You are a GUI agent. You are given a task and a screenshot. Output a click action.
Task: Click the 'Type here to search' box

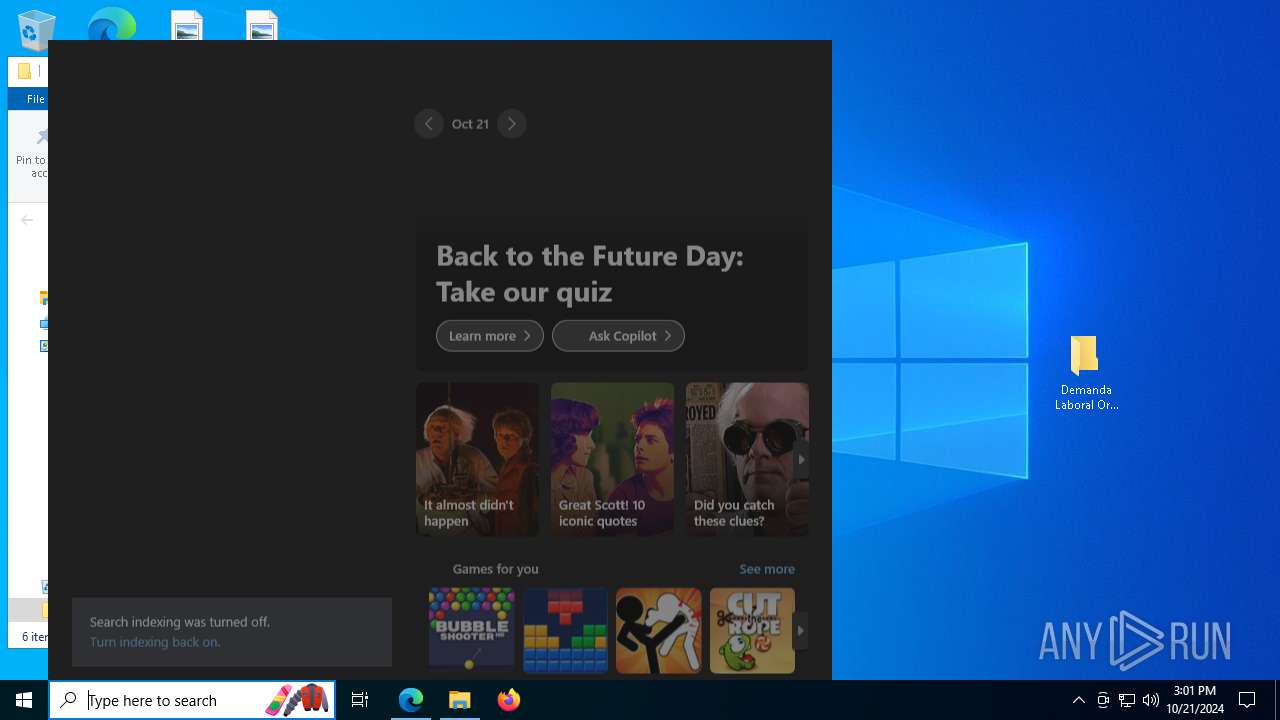(x=192, y=700)
